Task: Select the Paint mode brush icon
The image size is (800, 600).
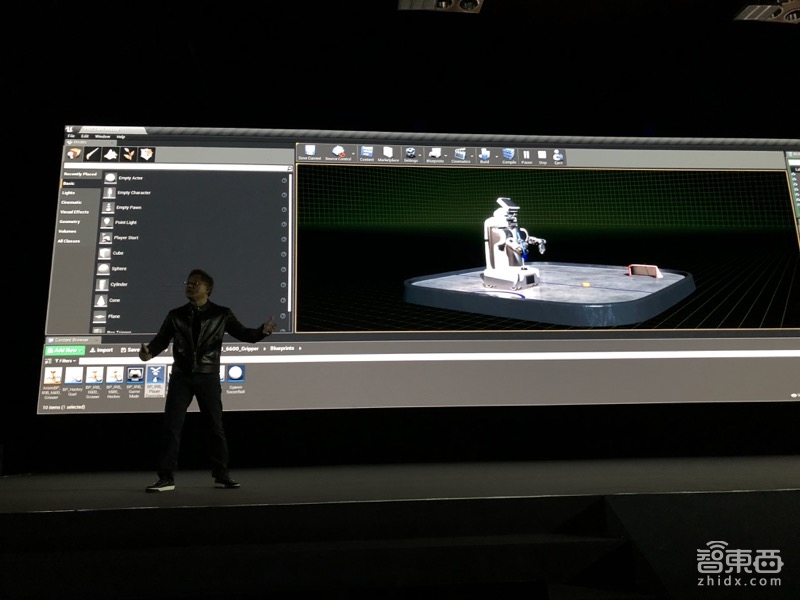Action: [91, 153]
